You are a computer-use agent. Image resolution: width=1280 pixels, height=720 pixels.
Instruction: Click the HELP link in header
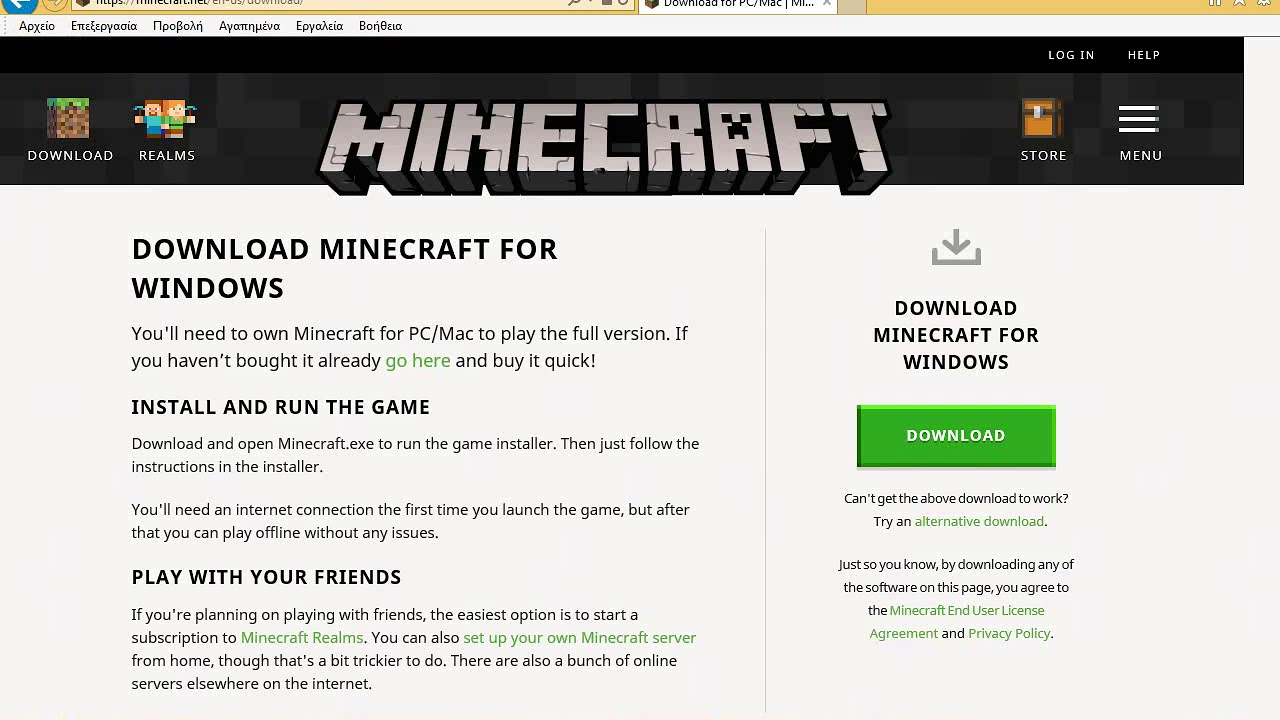point(1144,55)
